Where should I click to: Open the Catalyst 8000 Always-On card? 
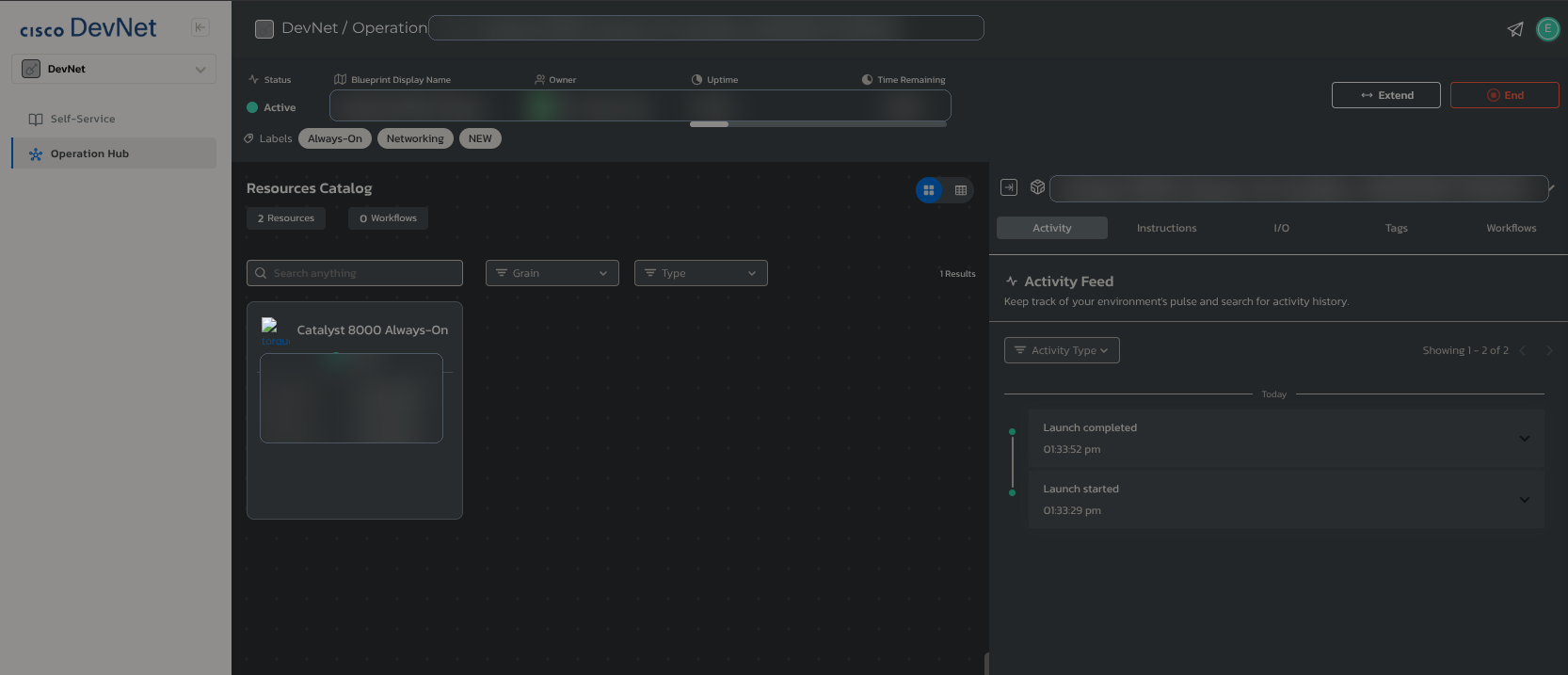355,410
